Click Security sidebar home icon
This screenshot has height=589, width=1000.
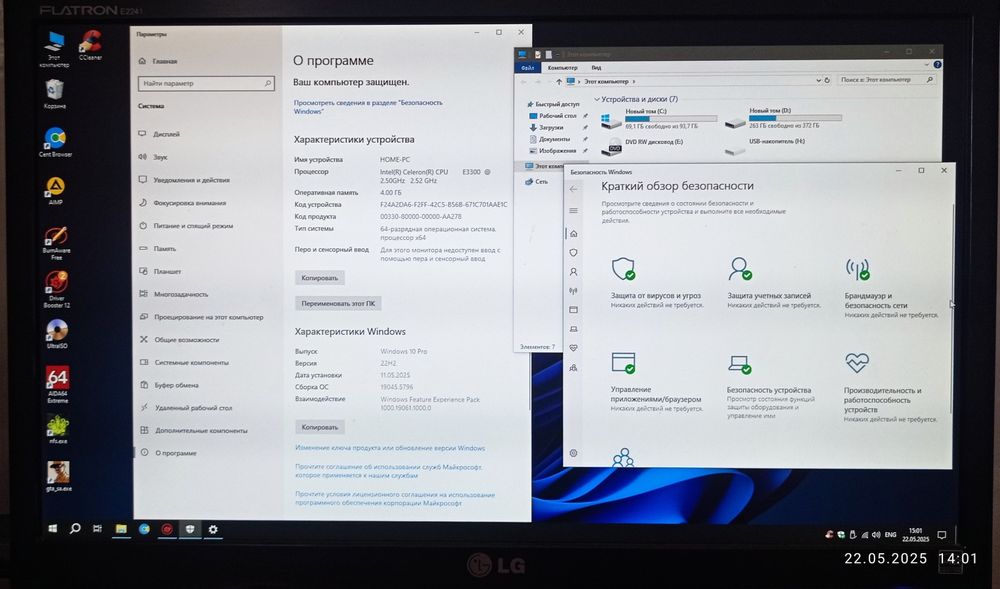coord(573,233)
